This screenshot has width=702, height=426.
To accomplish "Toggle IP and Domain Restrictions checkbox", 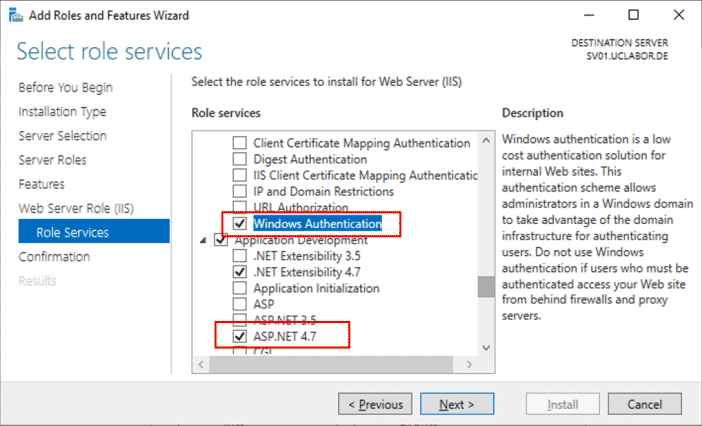I will click(x=239, y=191).
